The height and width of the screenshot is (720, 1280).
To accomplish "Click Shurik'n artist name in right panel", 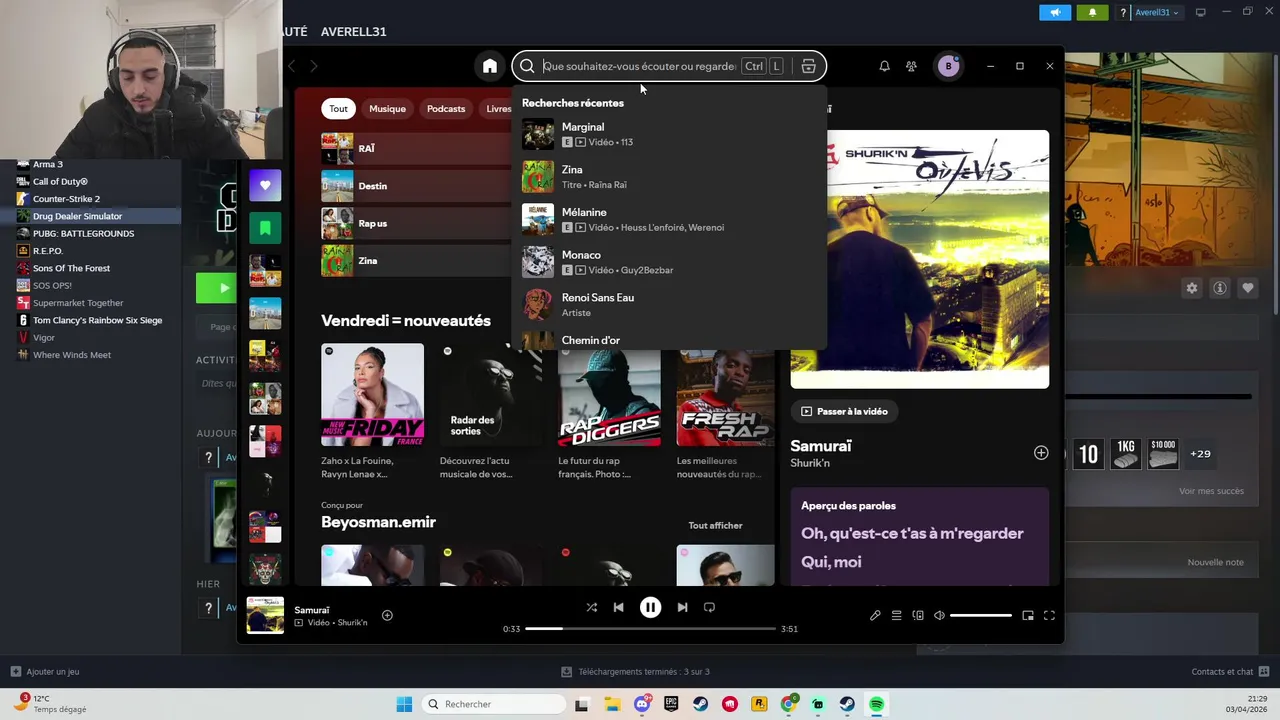I will pyautogui.click(x=810, y=463).
